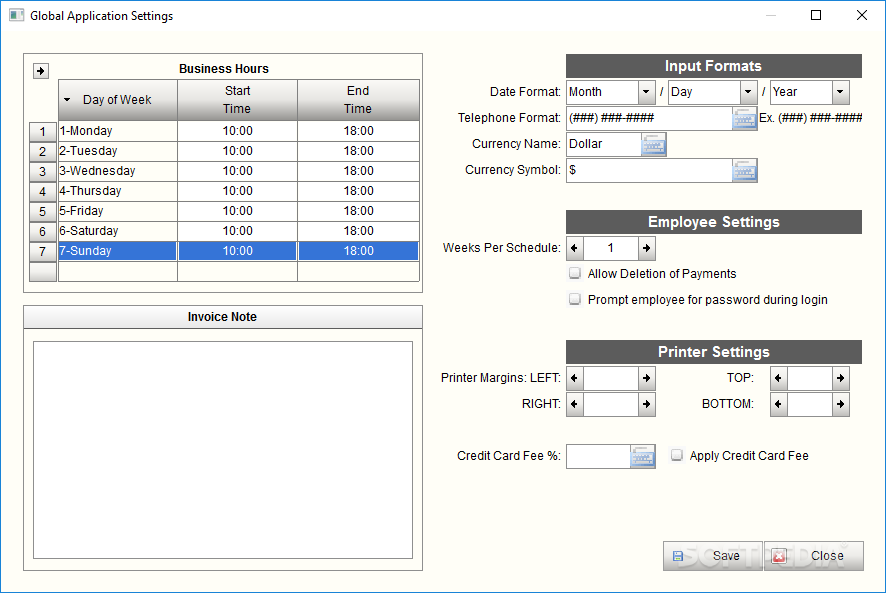886x593 pixels.
Task: Increase printer LEFT margin with right arrow
Action: click(x=646, y=378)
